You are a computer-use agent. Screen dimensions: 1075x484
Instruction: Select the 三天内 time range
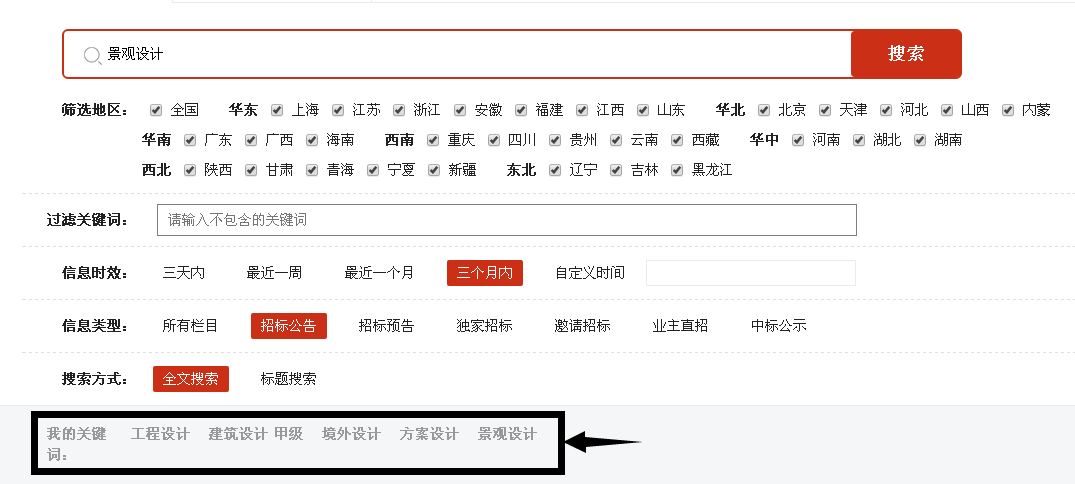[x=184, y=273]
